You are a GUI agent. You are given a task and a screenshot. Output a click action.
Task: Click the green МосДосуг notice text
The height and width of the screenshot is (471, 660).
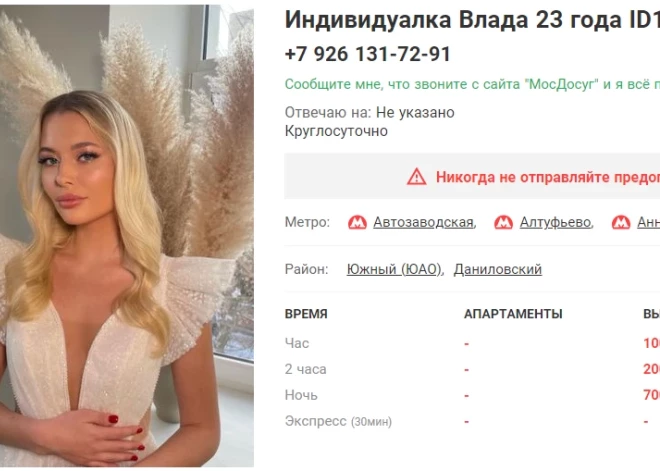(x=472, y=84)
